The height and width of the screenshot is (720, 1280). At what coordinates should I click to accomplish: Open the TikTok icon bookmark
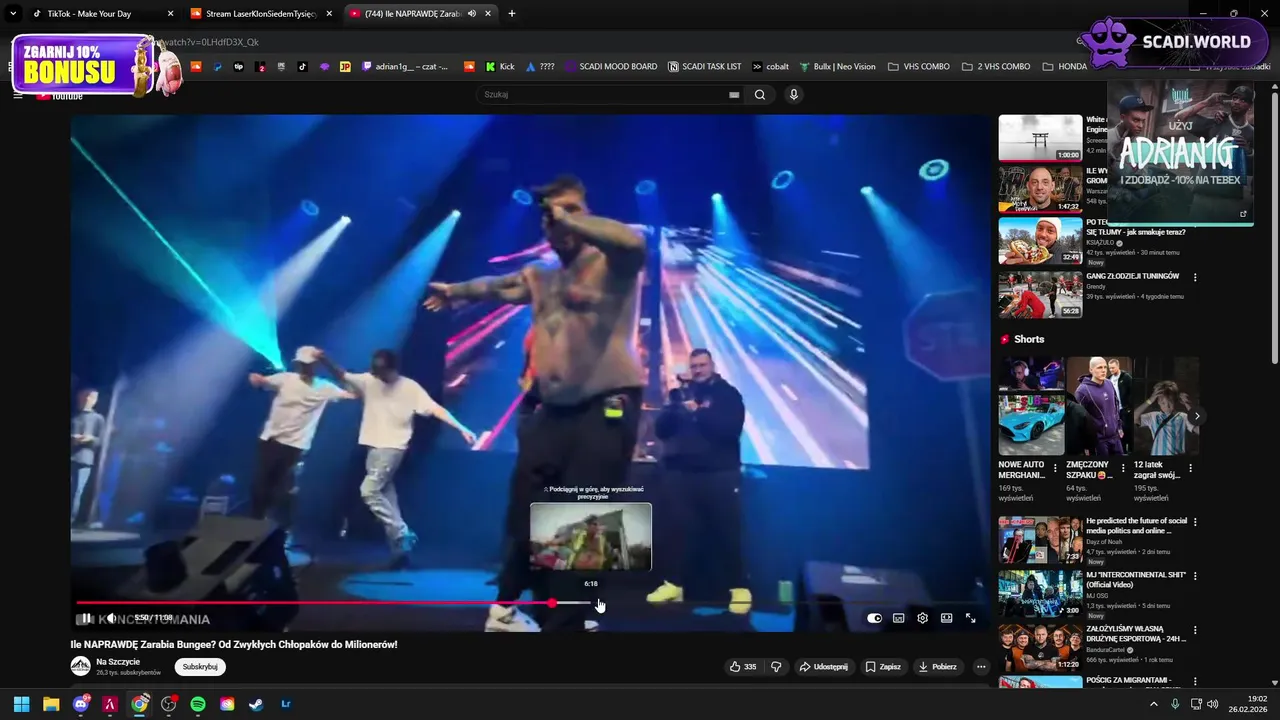[x=303, y=67]
